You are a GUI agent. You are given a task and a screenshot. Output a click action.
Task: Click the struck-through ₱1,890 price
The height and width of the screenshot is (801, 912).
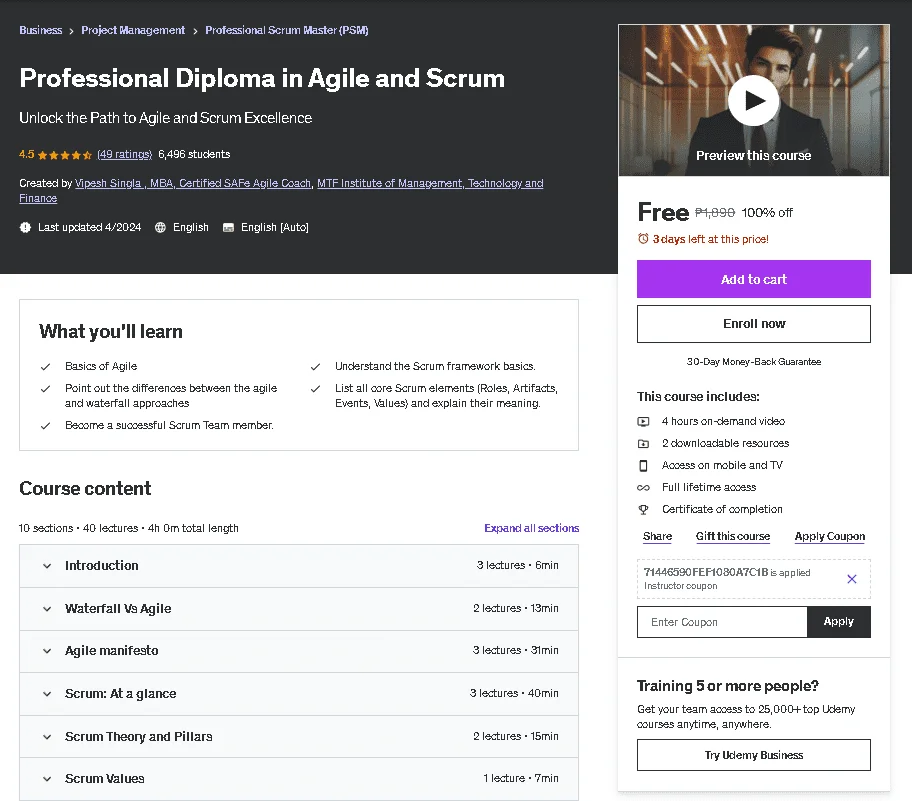pyautogui.click(x=715, y=213)
